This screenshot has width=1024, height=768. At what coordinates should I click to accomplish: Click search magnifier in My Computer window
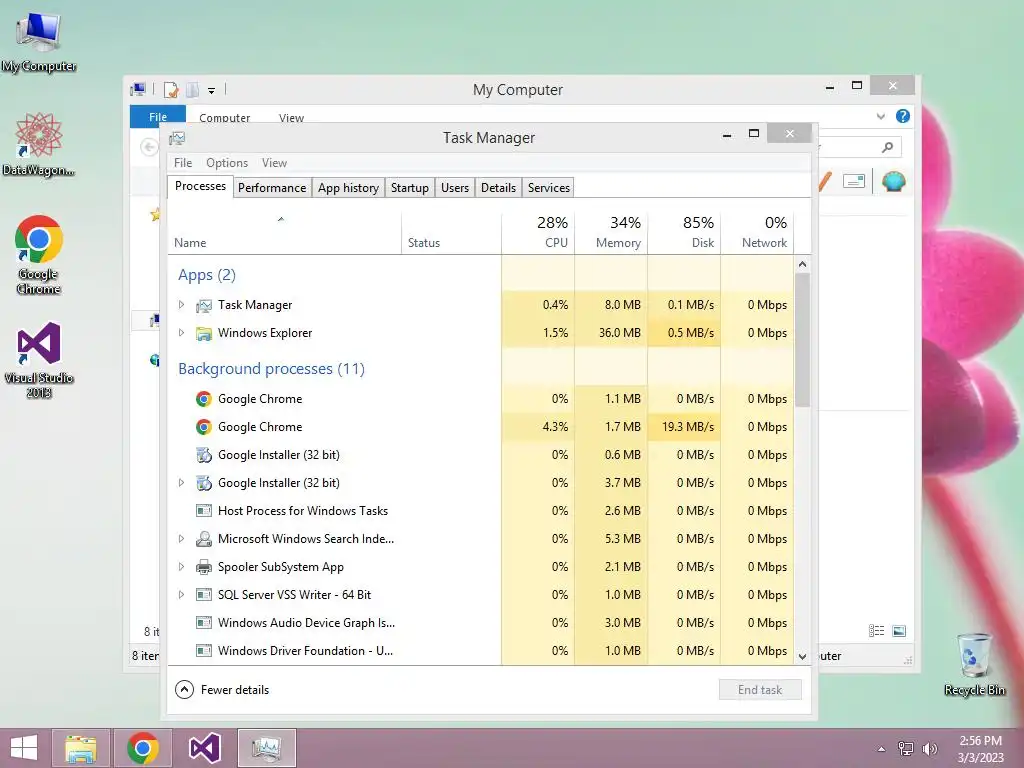pyautogui.click(x=887, y=147)
